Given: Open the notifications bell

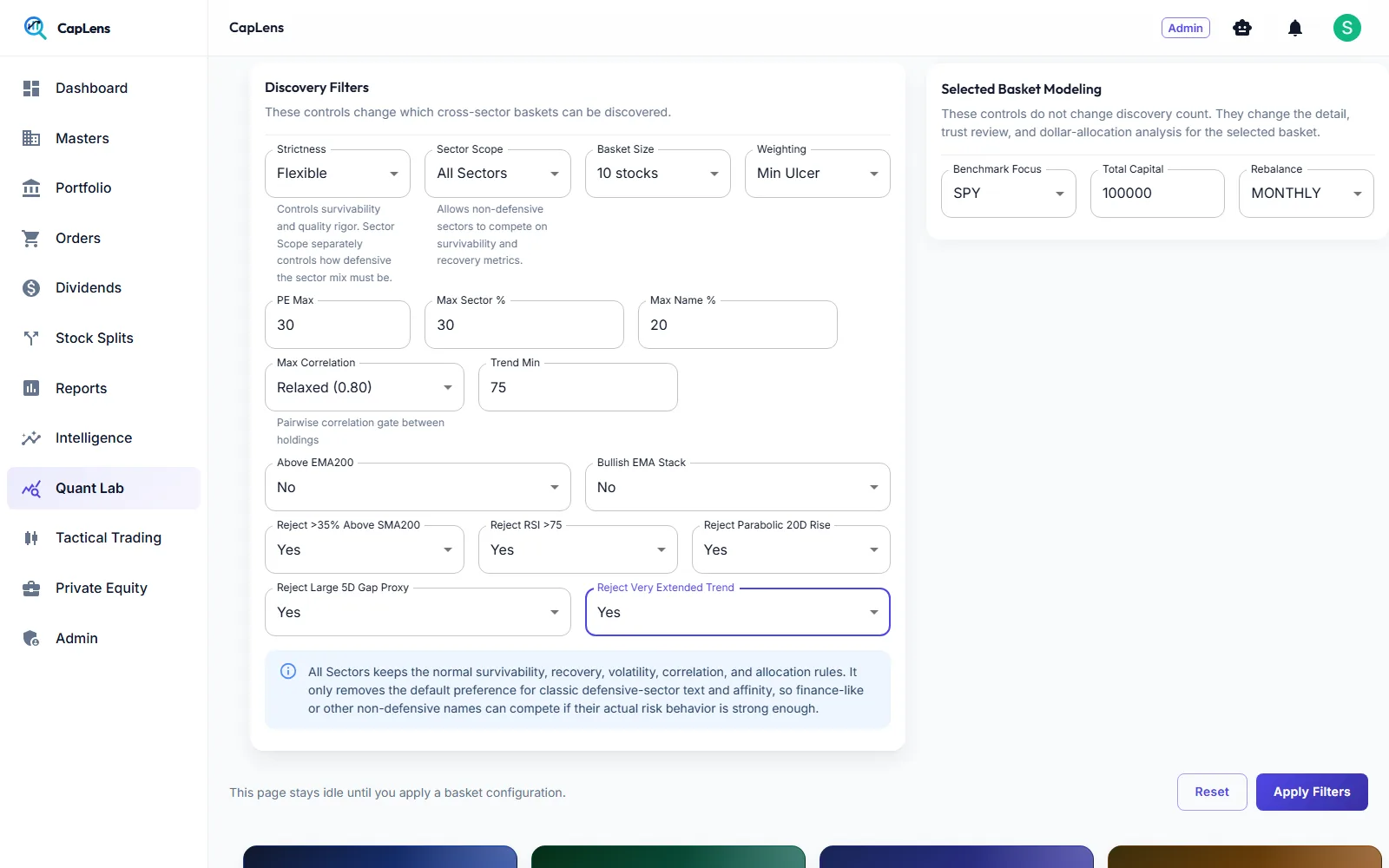Looking at the screenshot, I should [x=1295, y=28].
